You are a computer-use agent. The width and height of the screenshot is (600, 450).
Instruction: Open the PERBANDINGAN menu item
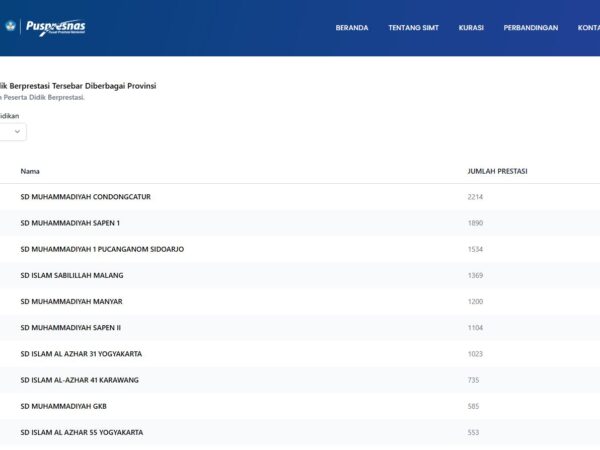pyautogui.click(x=530, y=28)
